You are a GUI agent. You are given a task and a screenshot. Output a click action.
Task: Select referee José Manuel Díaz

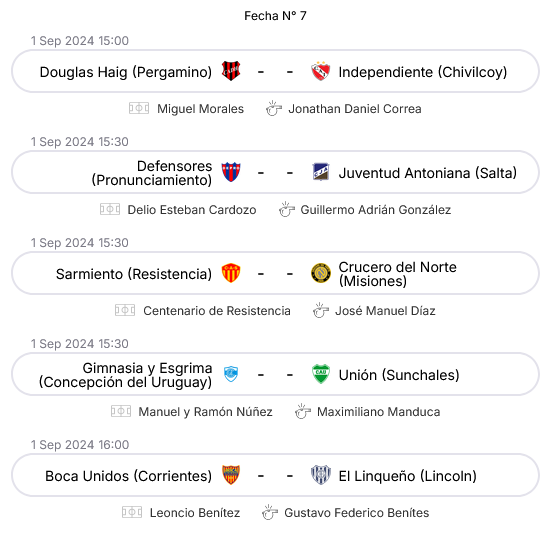(385, 311)
